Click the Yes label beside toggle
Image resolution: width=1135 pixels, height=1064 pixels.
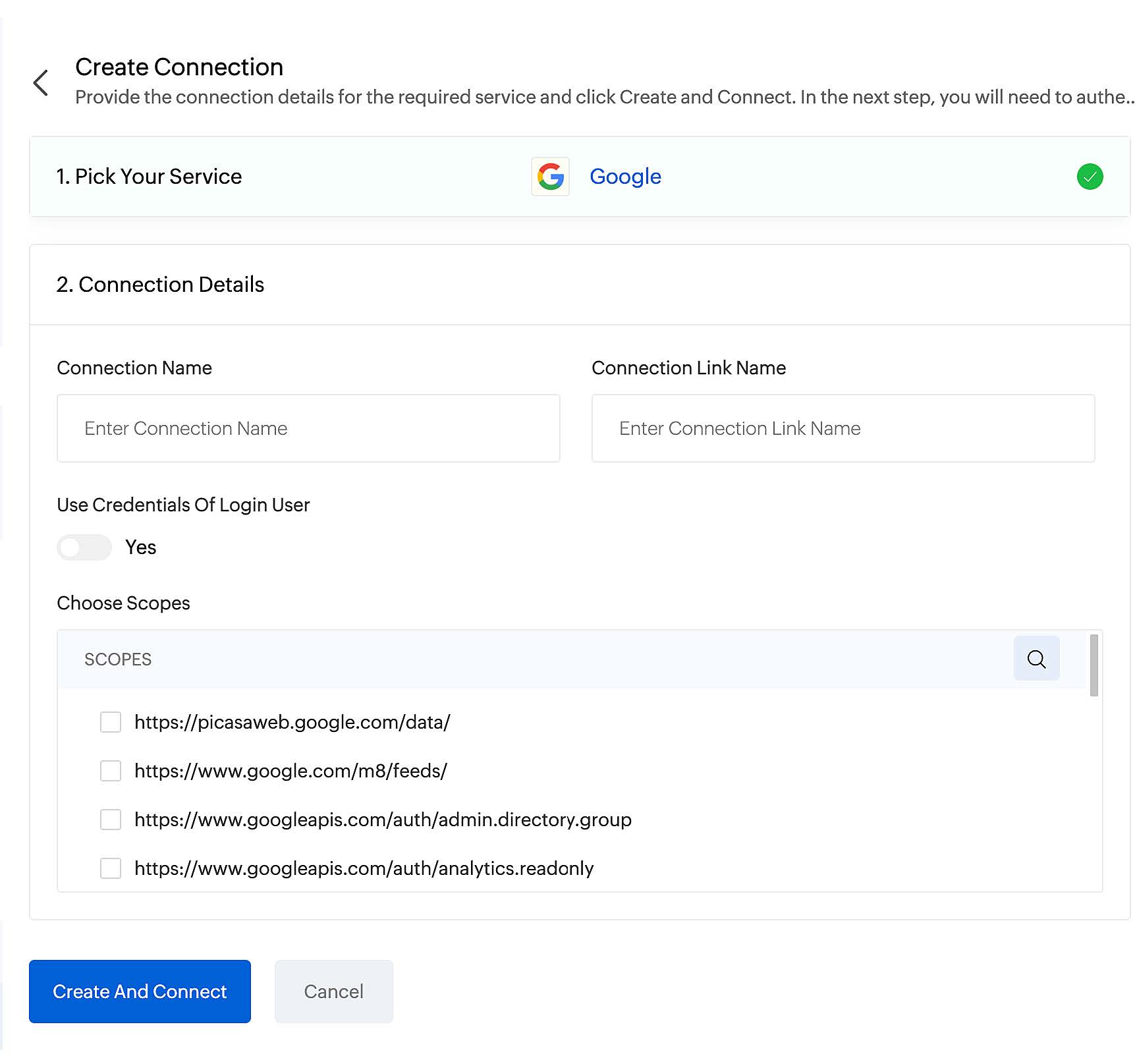[140, 547]
